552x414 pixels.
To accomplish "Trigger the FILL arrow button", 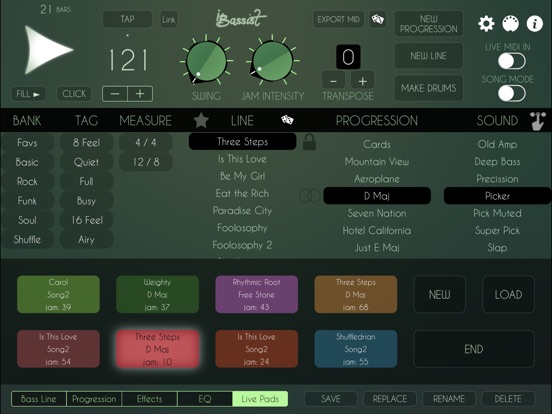I will 28,94.
